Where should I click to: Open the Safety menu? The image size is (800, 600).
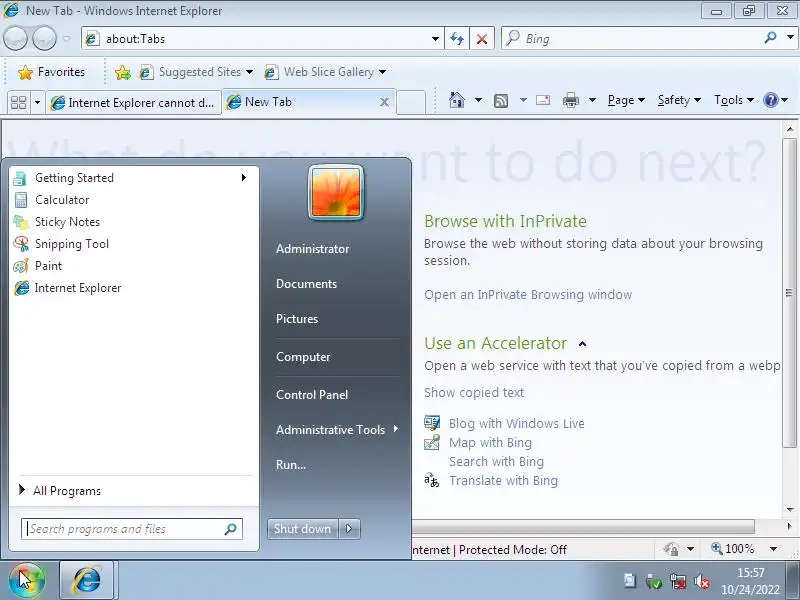[x=679, y=100]
